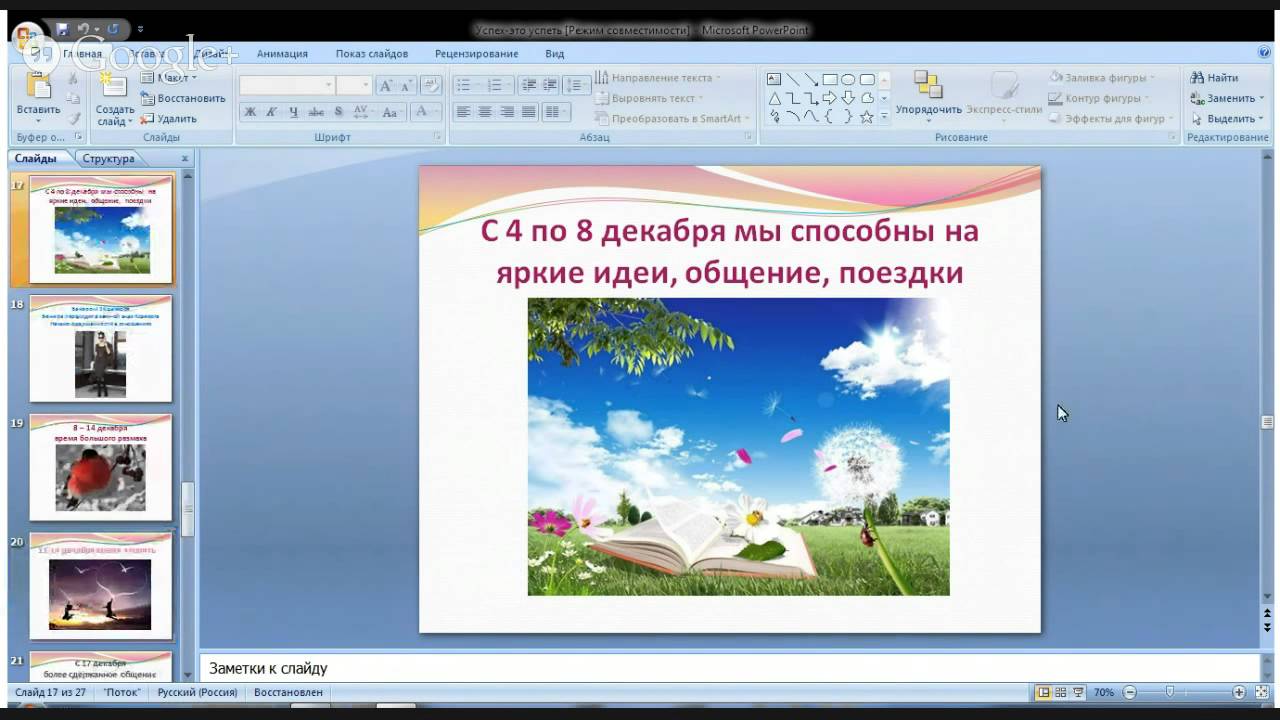Expand the shapes gallery More arrow
1280x720 pixels.
click(883, 117)
